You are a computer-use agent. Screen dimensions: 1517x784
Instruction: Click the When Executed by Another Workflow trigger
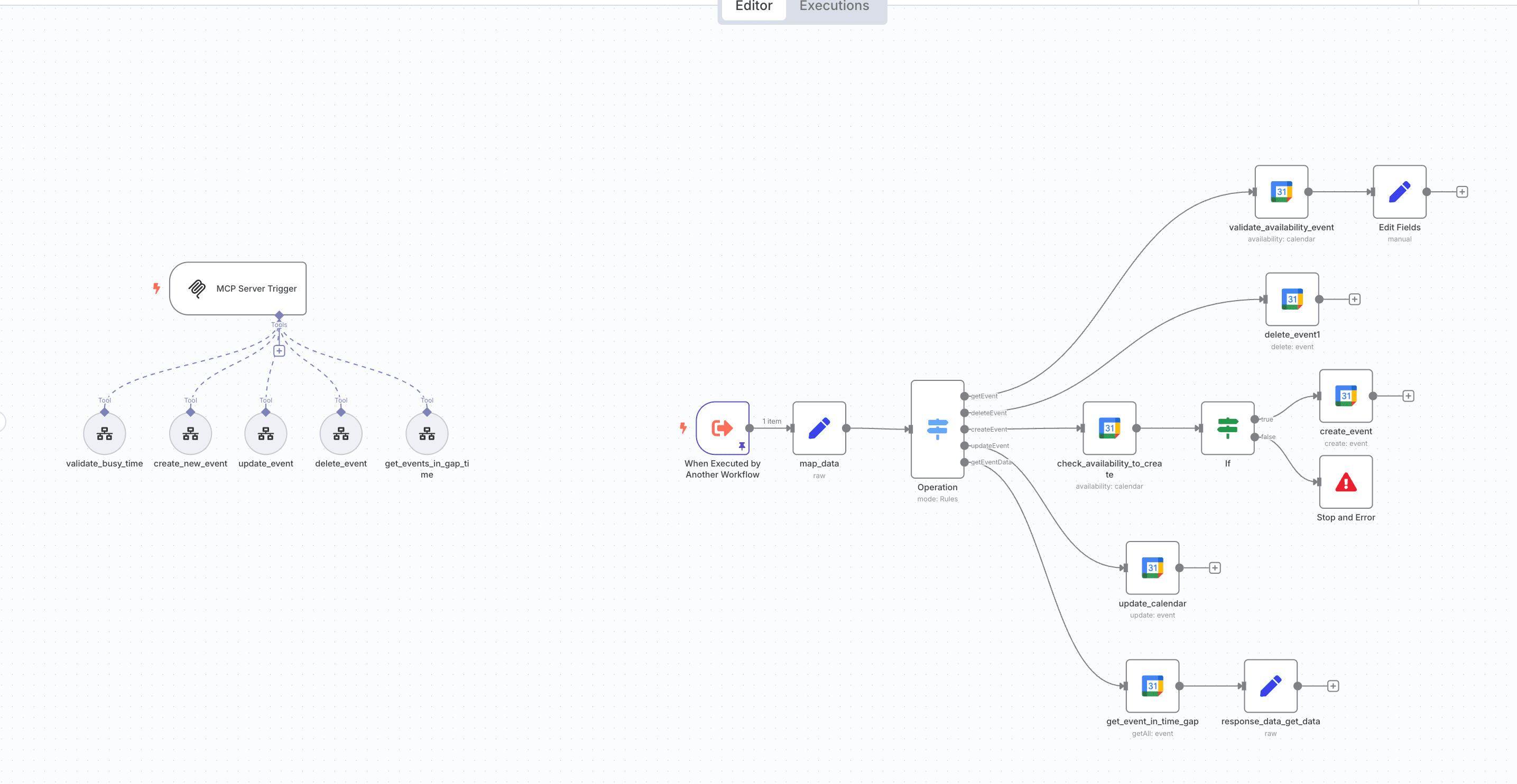(722, 428)
